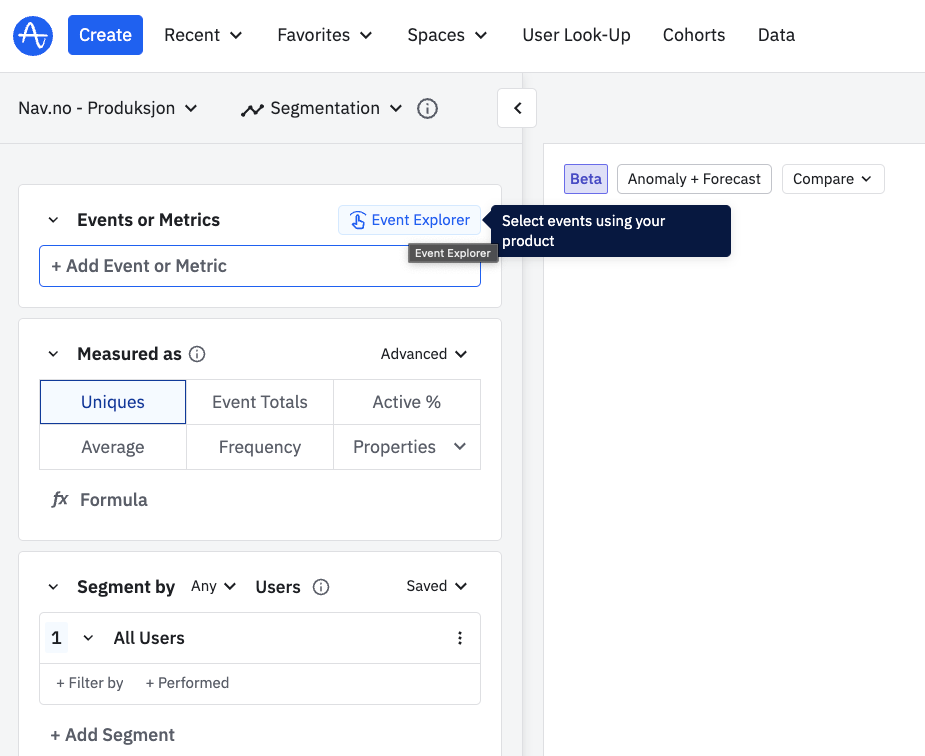Click the Measured as info icon
Viewport: 925px width, 756px height.
tap(197, 354)
